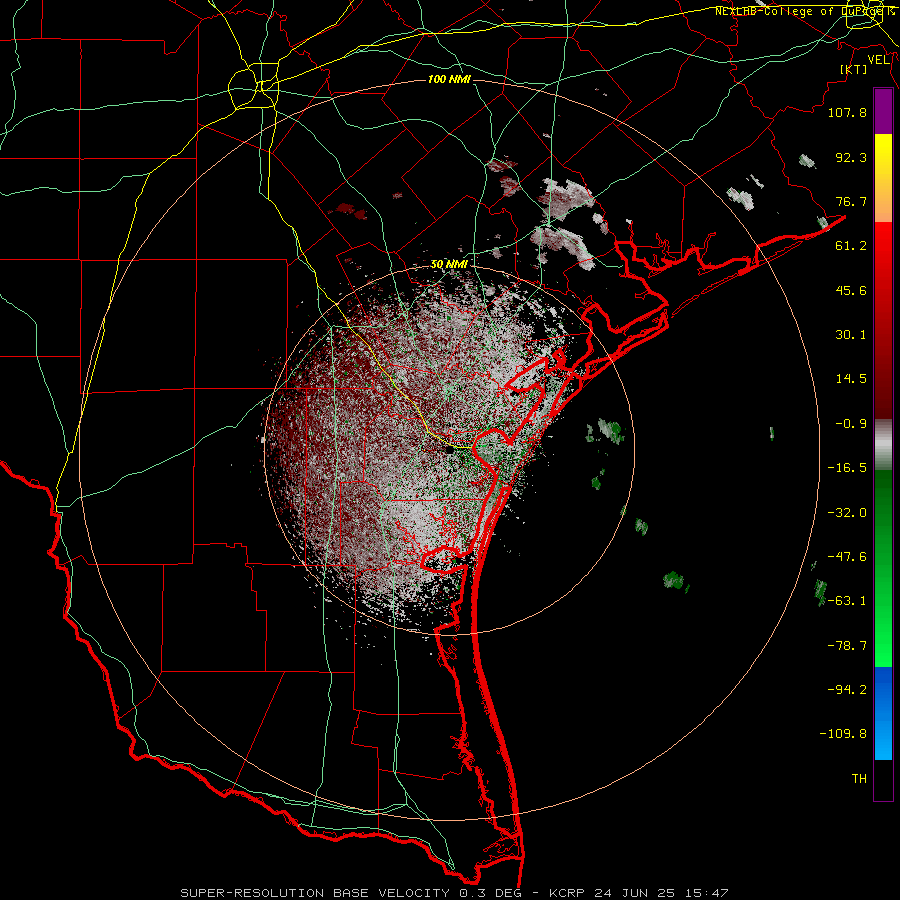Click the NEXLAB-College of DuPage text
This screenshot has width=900, height=900.
[x=799, y=11]
